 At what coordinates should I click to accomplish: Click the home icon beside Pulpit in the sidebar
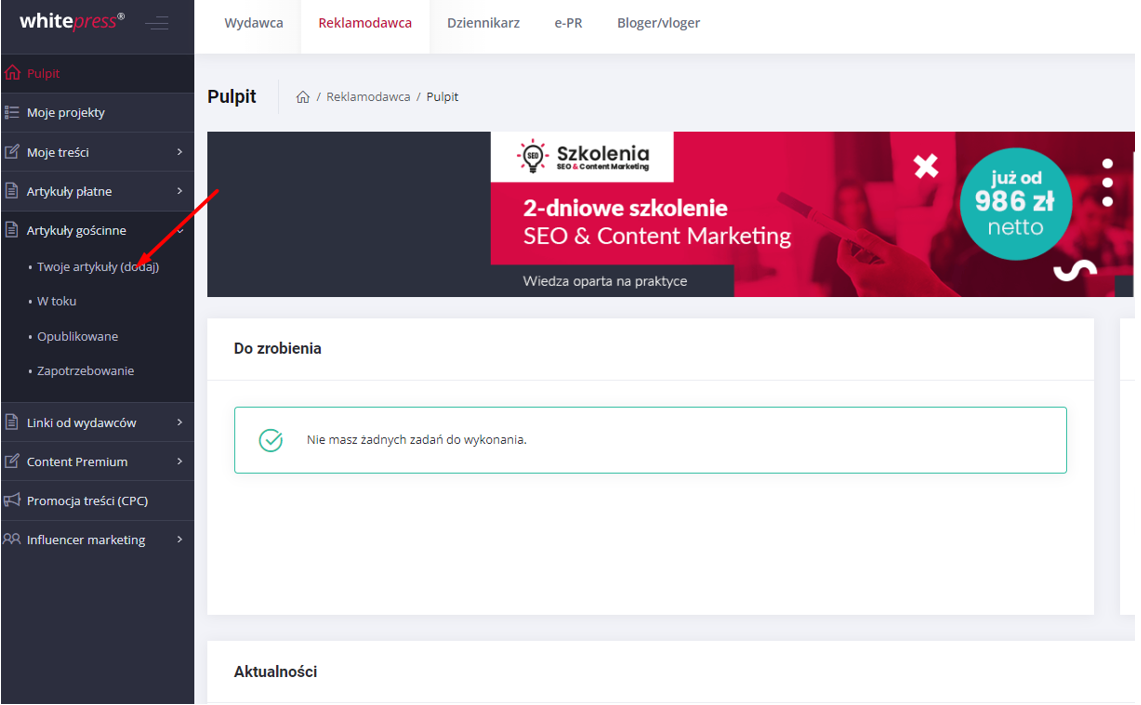click(x=12, y=73)
